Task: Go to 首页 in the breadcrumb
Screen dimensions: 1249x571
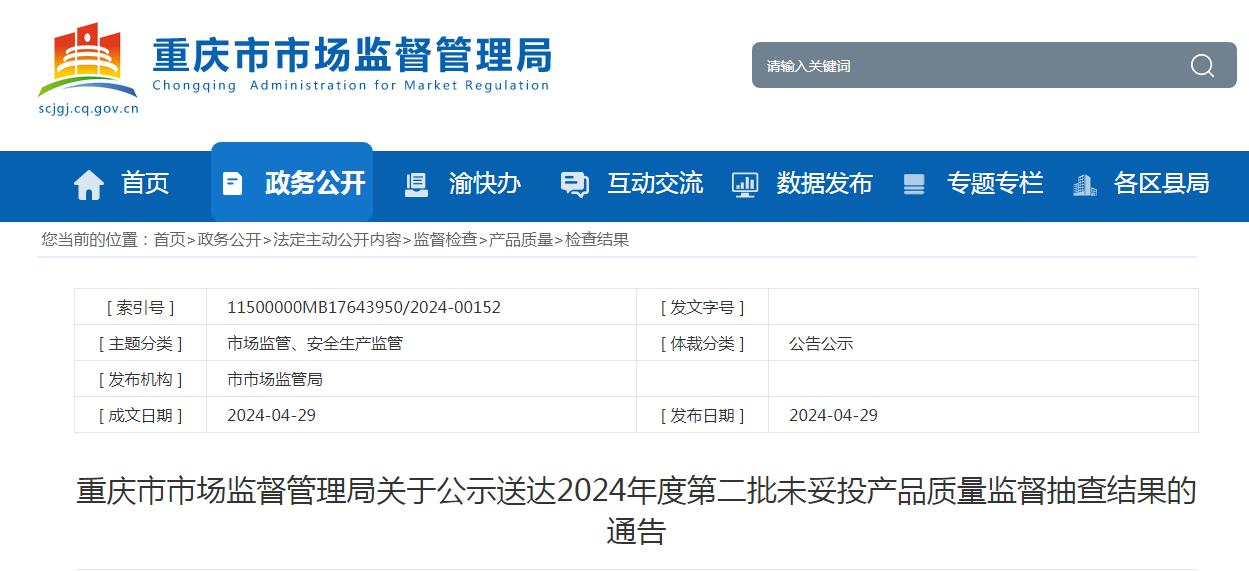Action: 169,240
